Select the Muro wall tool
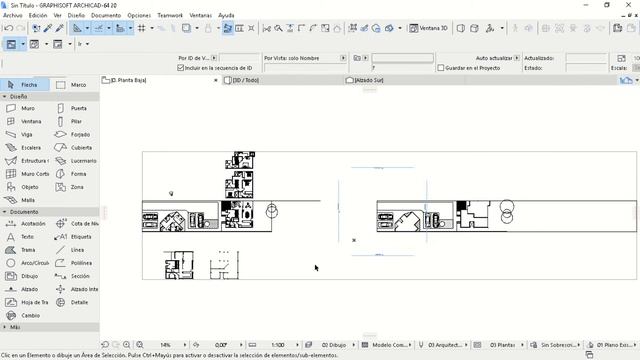 (x=24, y=108)
